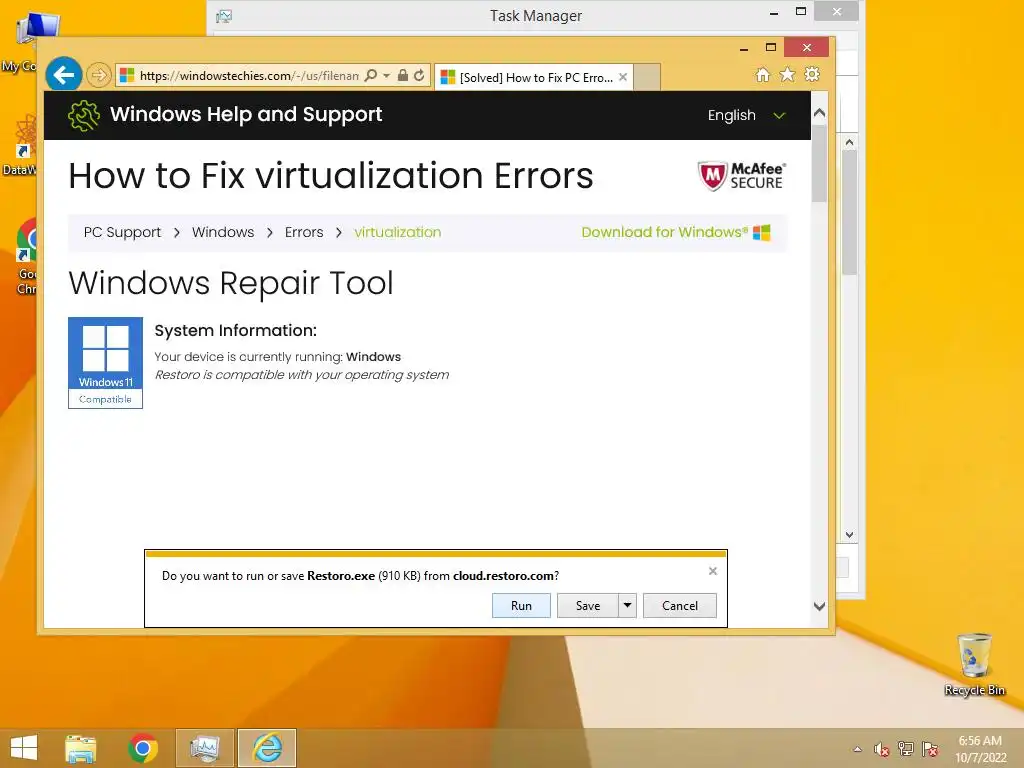This screenshot has height=768, width=1024.
Task: Expand the Save options dropdown arrow
Action: coord(627,605)
